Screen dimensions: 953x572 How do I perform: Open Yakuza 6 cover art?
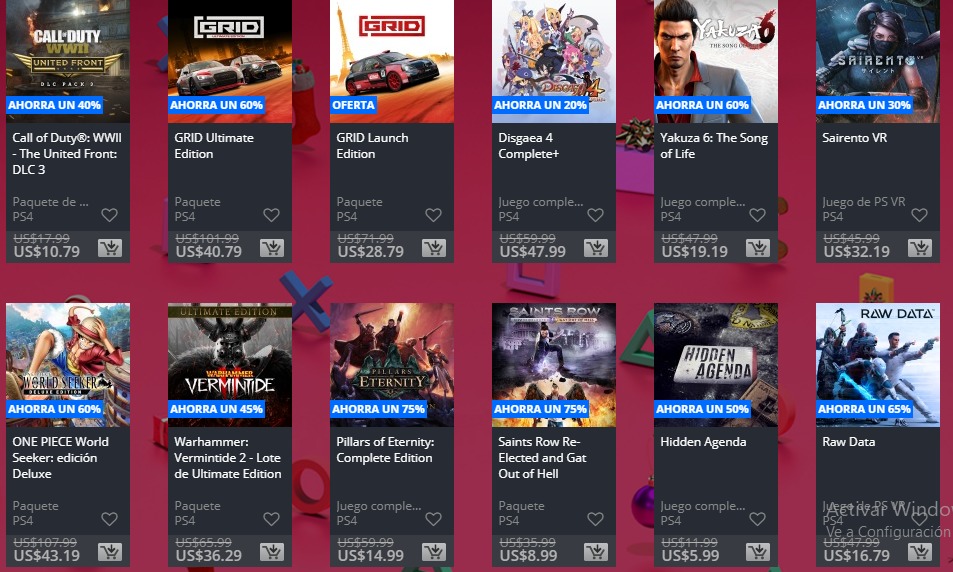pos(716,61)
